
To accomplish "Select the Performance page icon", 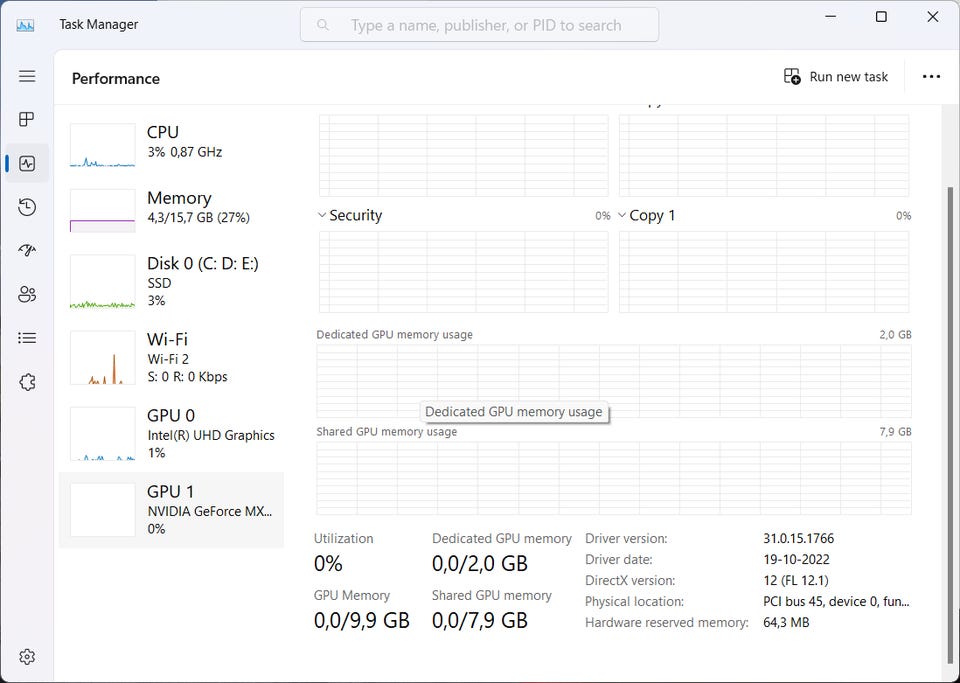I will point(27,163).
